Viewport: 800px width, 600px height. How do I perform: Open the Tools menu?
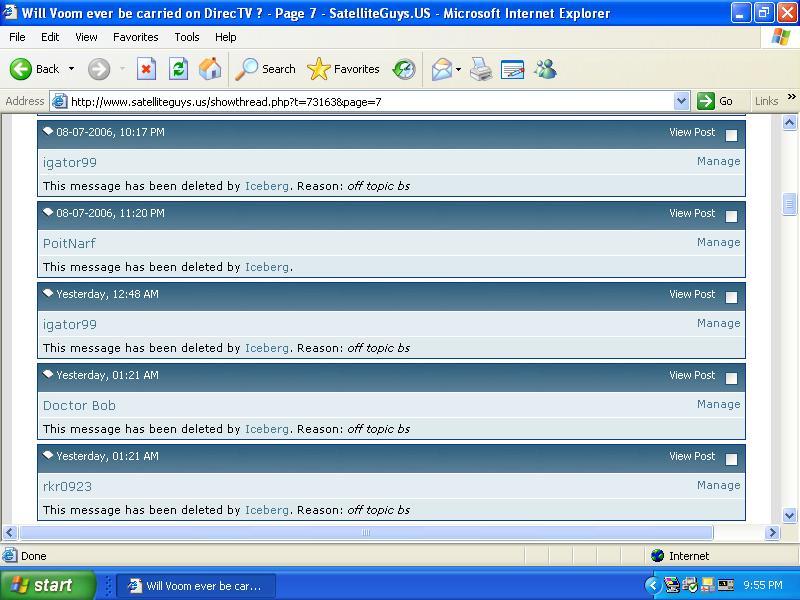point(187,37)
